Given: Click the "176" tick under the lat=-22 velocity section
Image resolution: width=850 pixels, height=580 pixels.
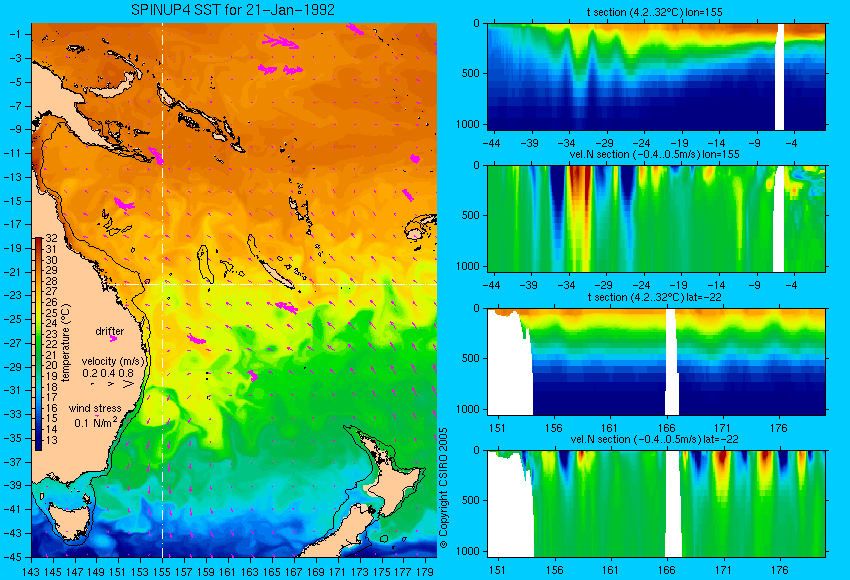Looking at the screenshot, I should click(779, 570).
